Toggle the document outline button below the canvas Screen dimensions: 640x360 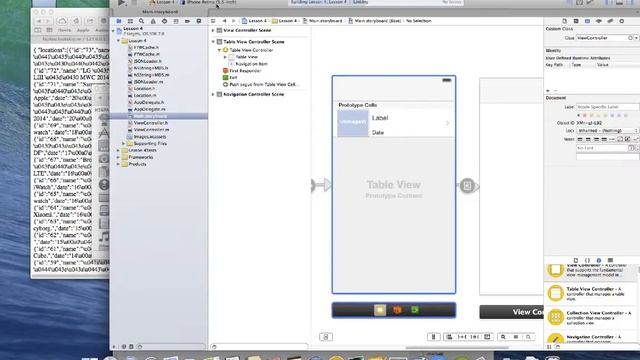[326, 337]
